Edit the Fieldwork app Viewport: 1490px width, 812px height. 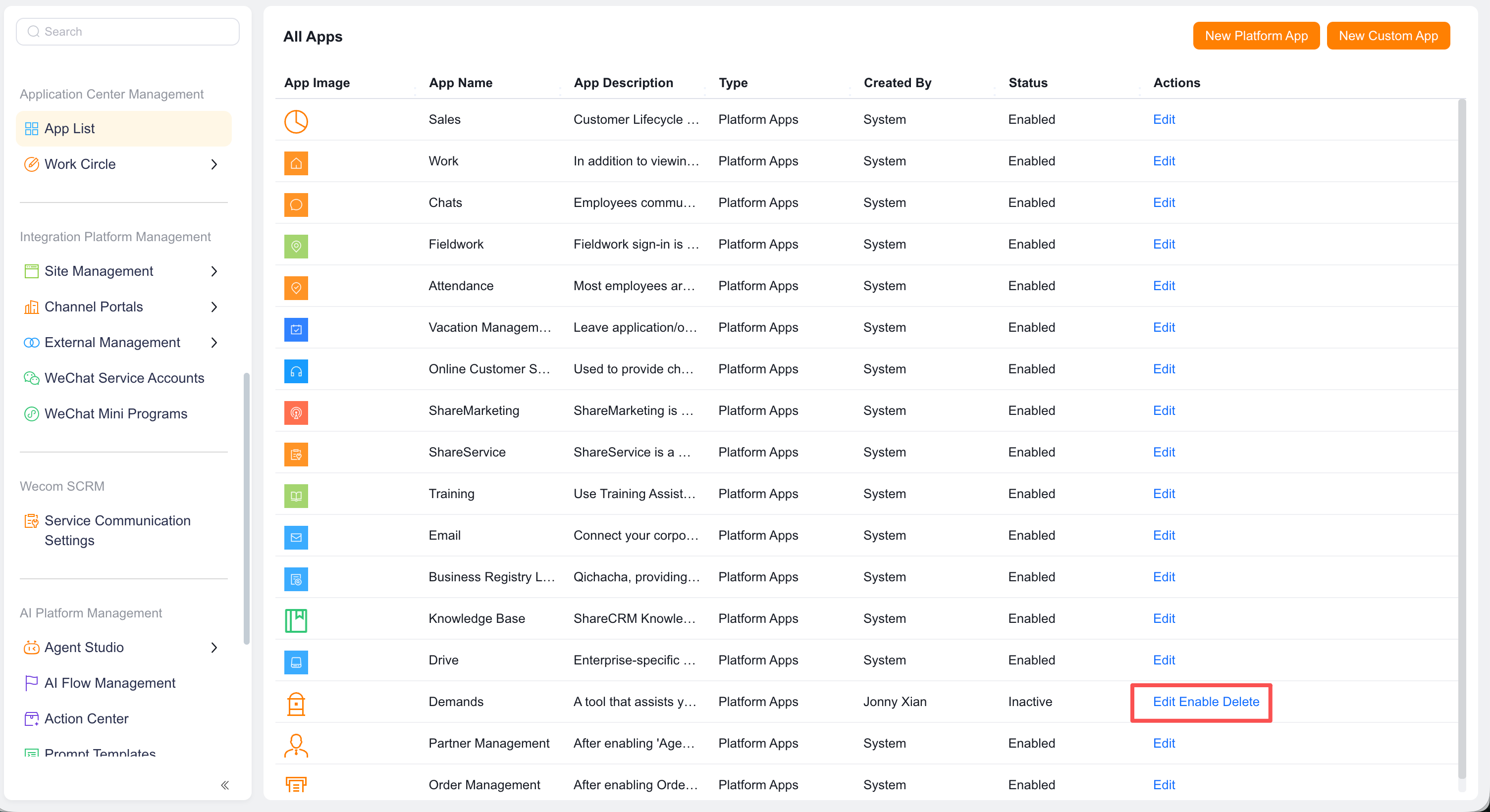pyautogui.click(x=1164, y=244)
